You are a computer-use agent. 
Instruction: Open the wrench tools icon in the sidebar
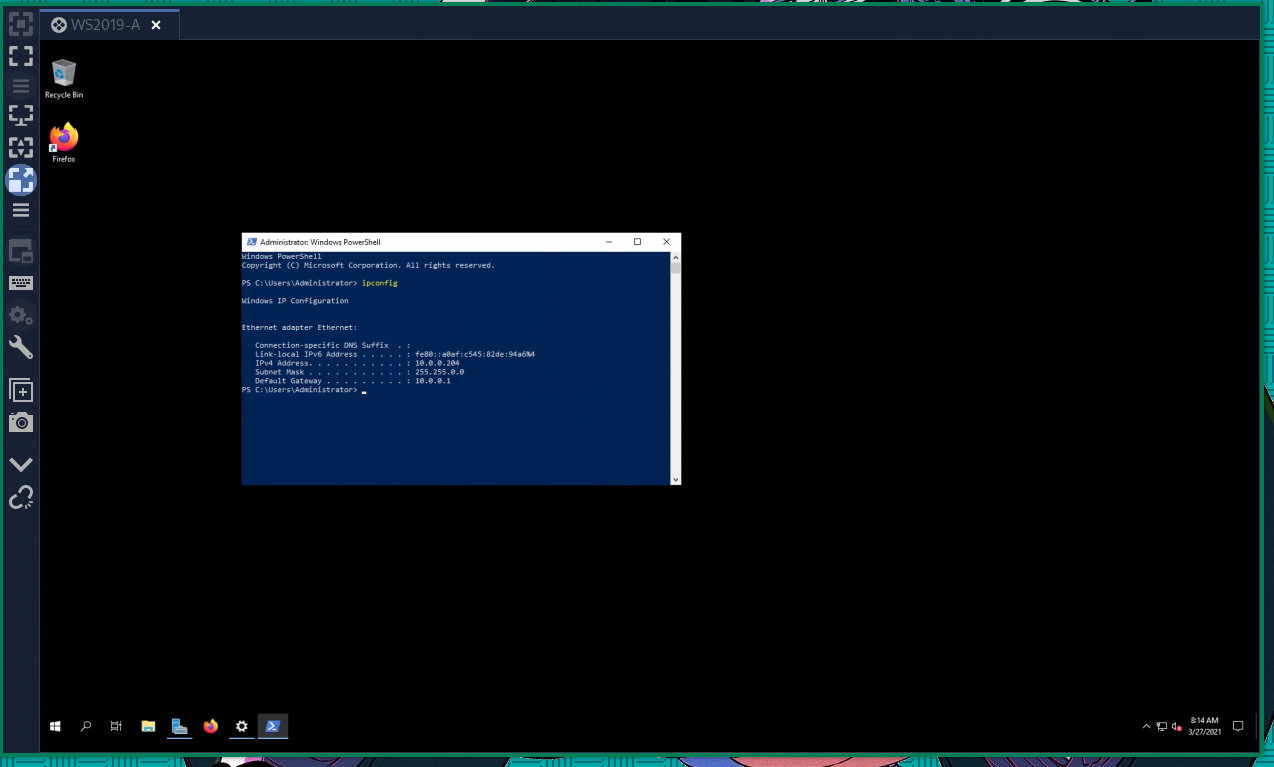point(21,348)
